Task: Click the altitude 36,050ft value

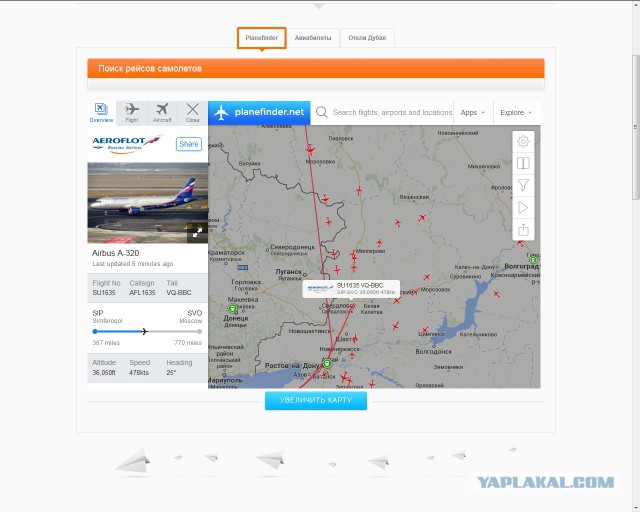Action: point(104,373)
